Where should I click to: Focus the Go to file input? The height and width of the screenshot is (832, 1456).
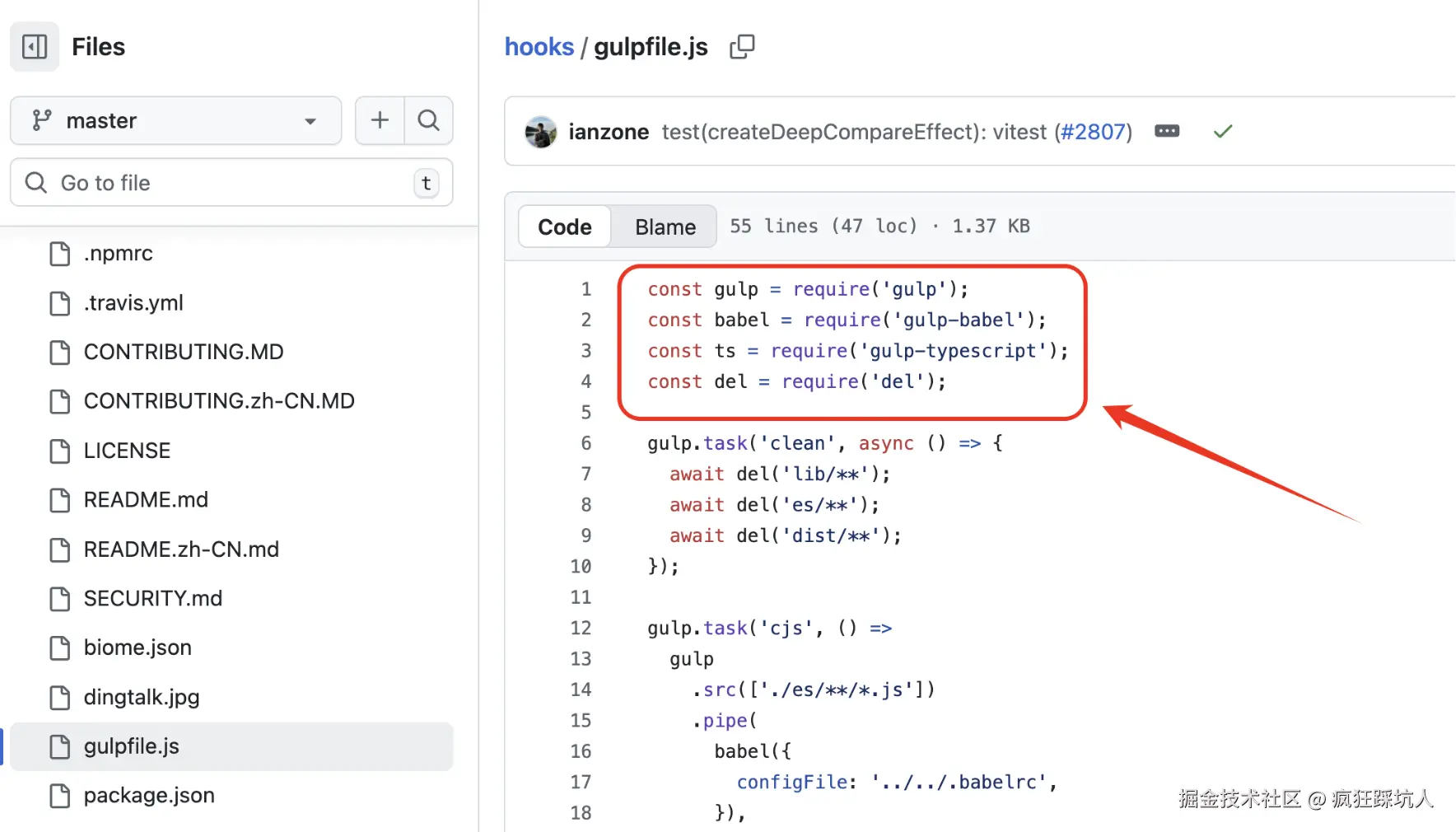(231, 183)
